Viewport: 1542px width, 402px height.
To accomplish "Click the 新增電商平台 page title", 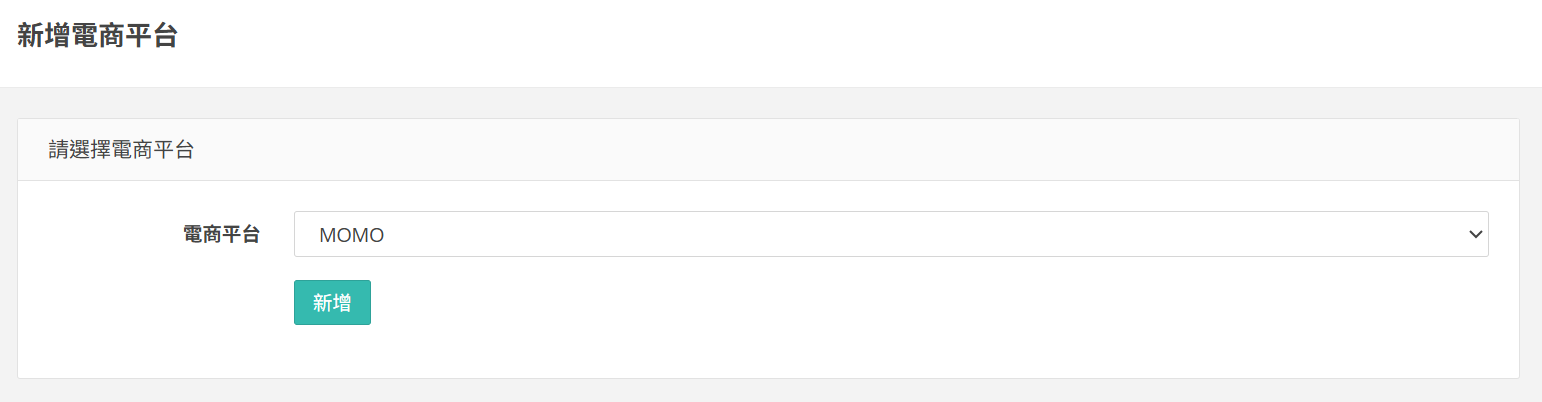I will coord(97,36).
